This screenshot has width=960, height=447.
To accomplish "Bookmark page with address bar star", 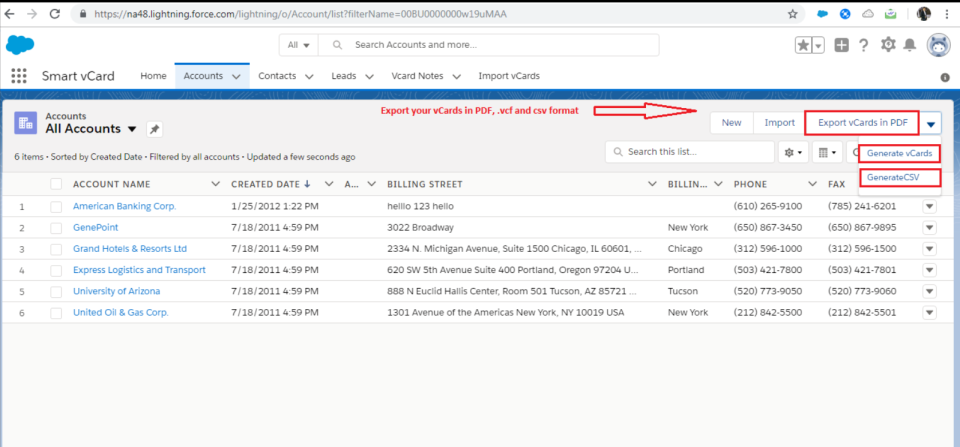I will [x=792, y=13].
